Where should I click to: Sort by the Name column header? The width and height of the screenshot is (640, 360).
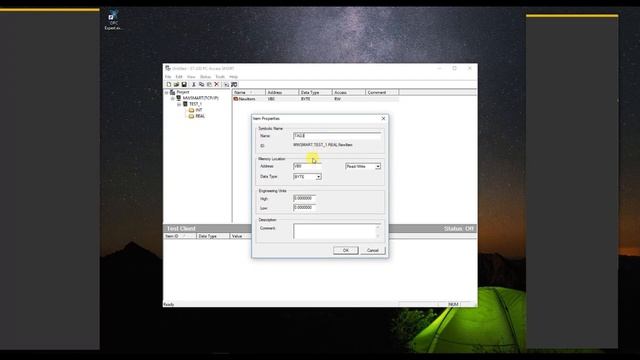click(x=249, y=93)
